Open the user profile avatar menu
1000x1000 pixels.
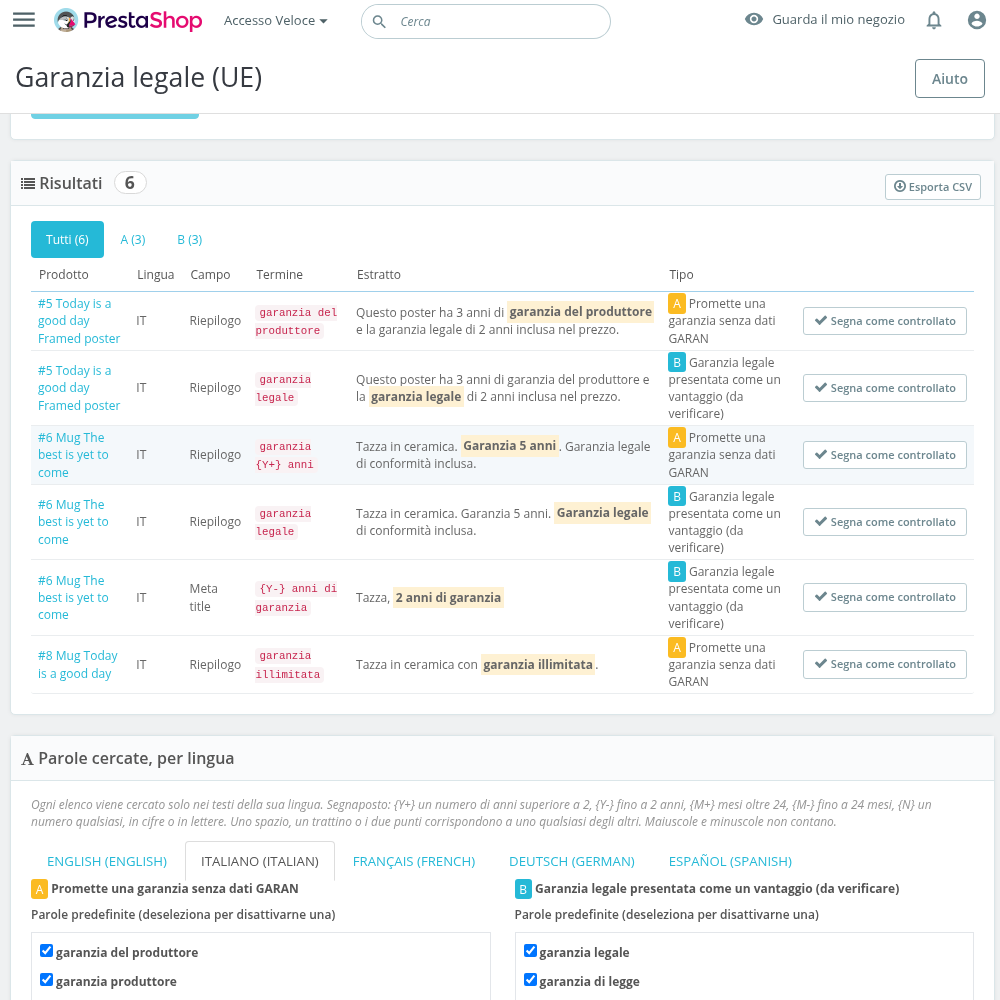(976, 20)
